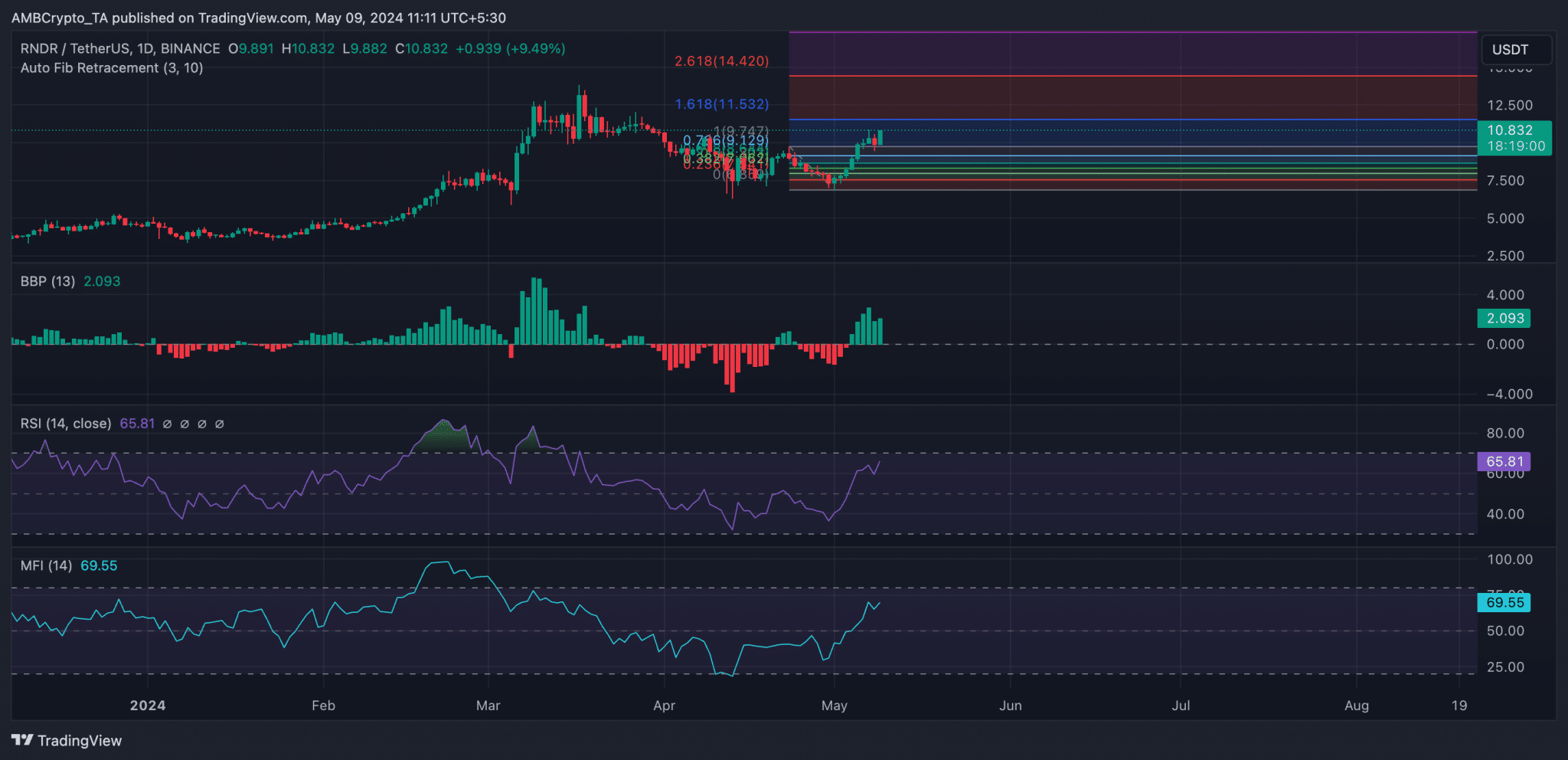Image resolution: width=1568 pixels, height=760 pixels.
Task: Select the 2.618(14.420) Fib level label
Action: (721, 61)
